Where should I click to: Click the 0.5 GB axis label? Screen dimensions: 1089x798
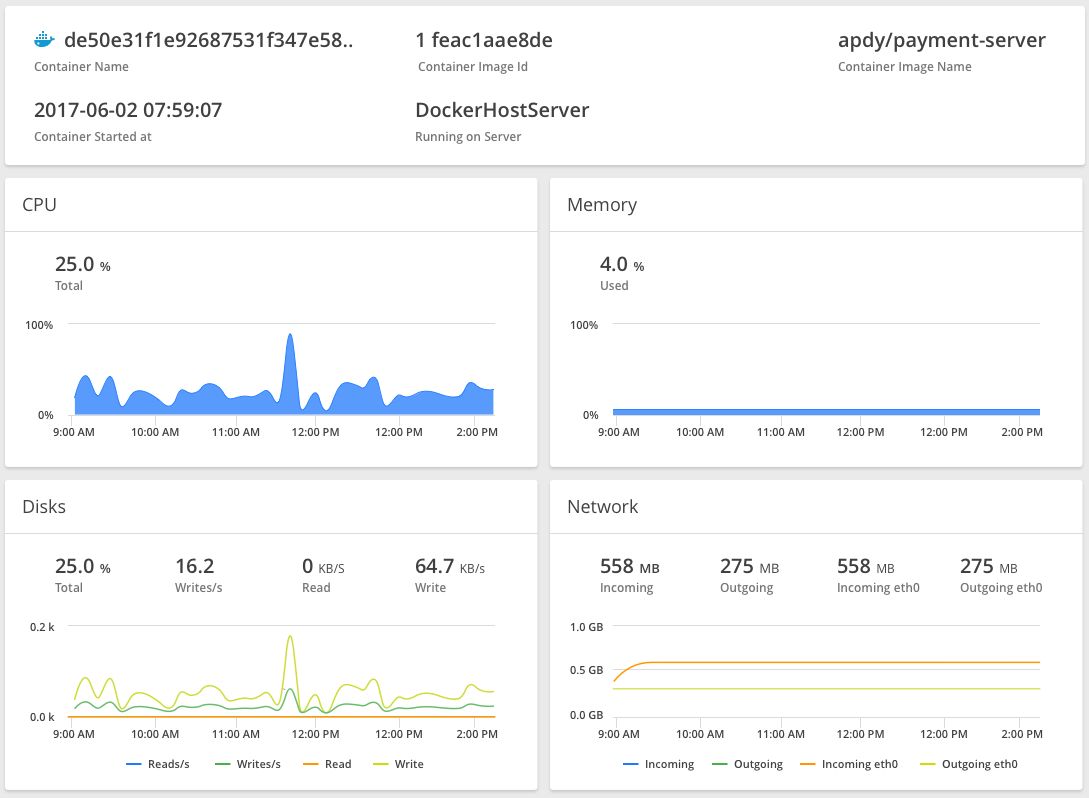[x=586, y=670]
